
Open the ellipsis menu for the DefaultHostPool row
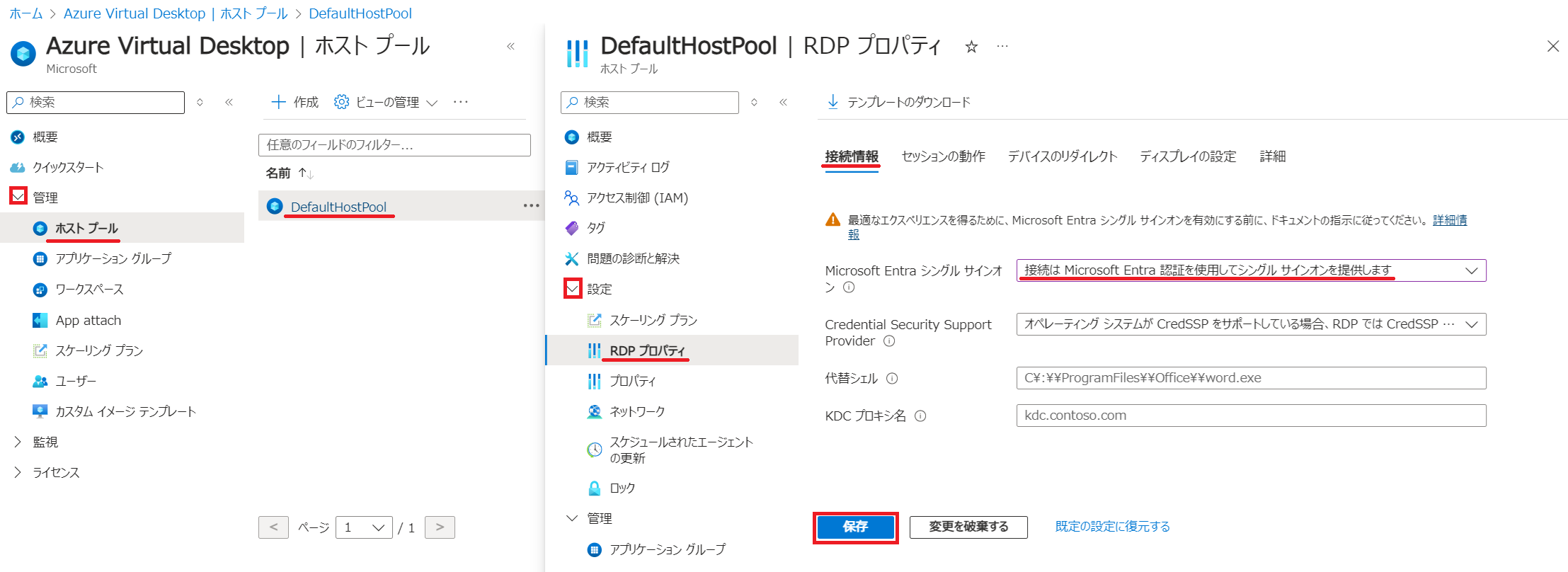pyautogui.click(x=531, y=205)
